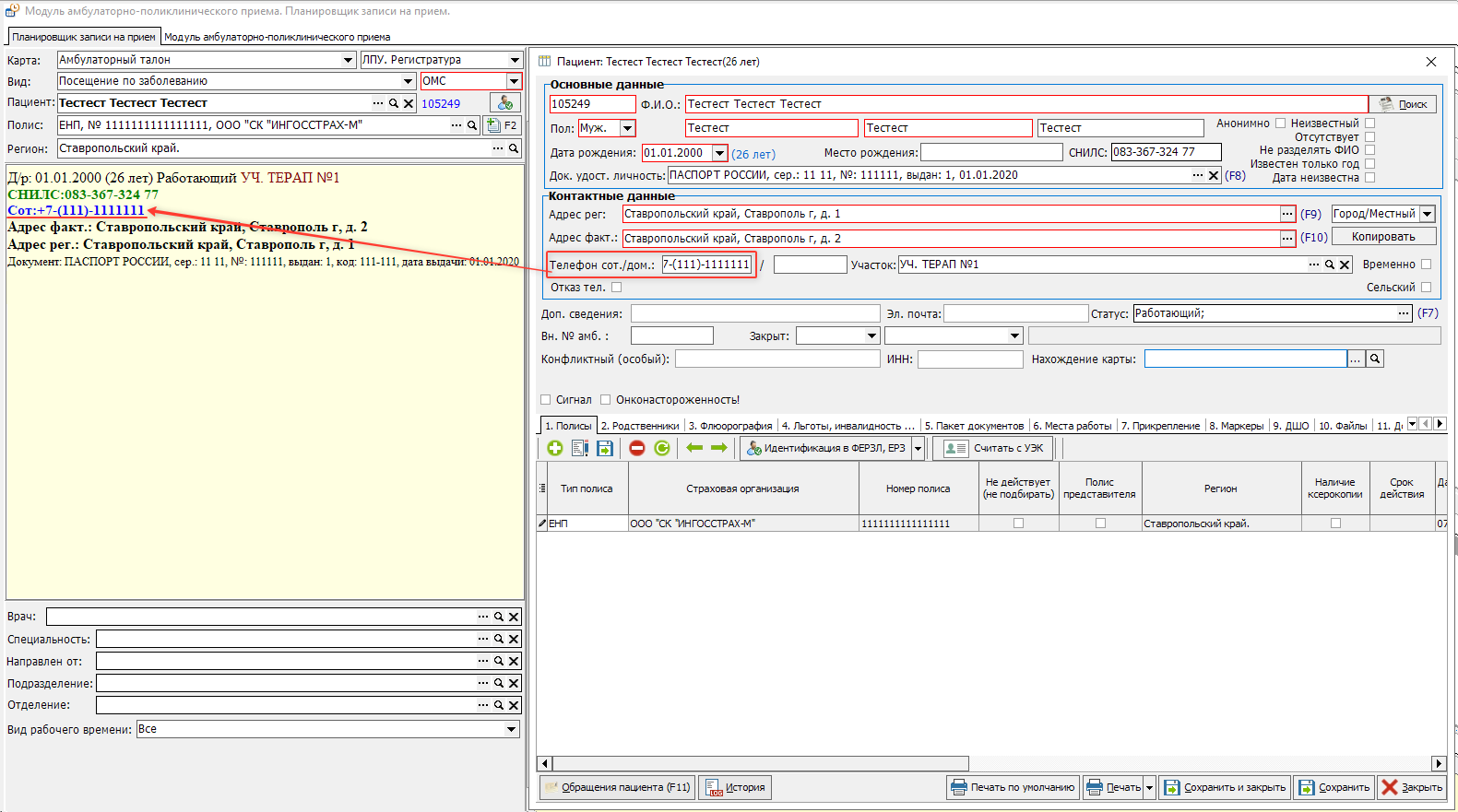The height and width of the screenshot is (812, 1458).
Task: Click the green right arrow in policies toolbar
Action: pyautogui.click(x=719, y=448)
